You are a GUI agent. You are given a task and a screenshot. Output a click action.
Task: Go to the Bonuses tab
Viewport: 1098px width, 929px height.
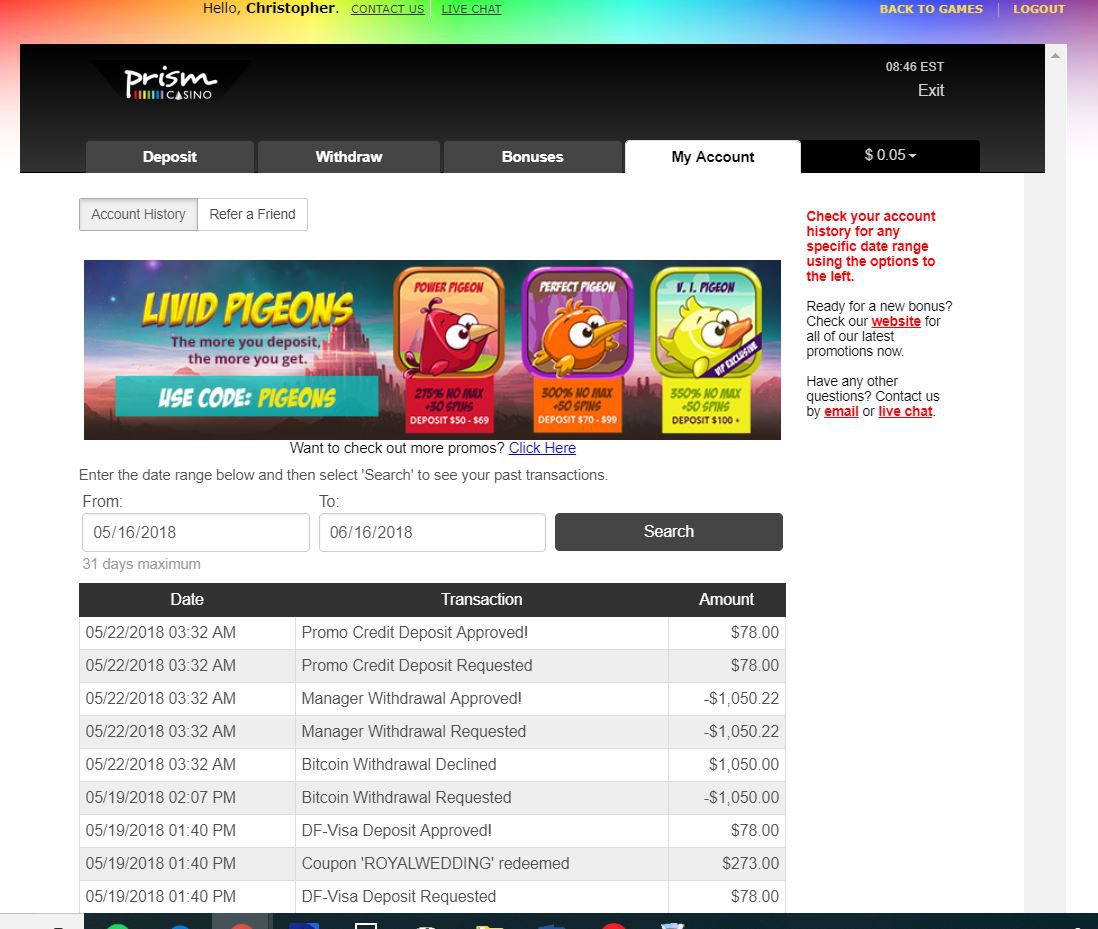[532, 157]
